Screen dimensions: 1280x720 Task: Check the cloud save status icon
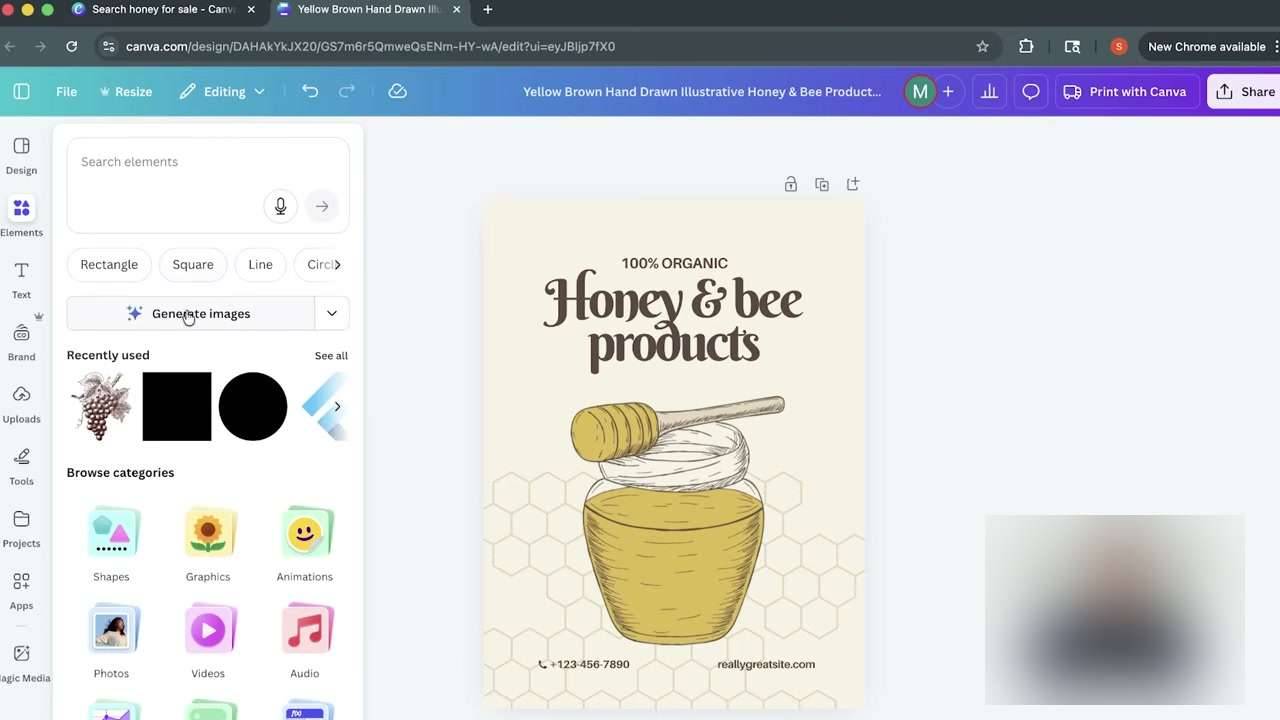pos(397,91)
